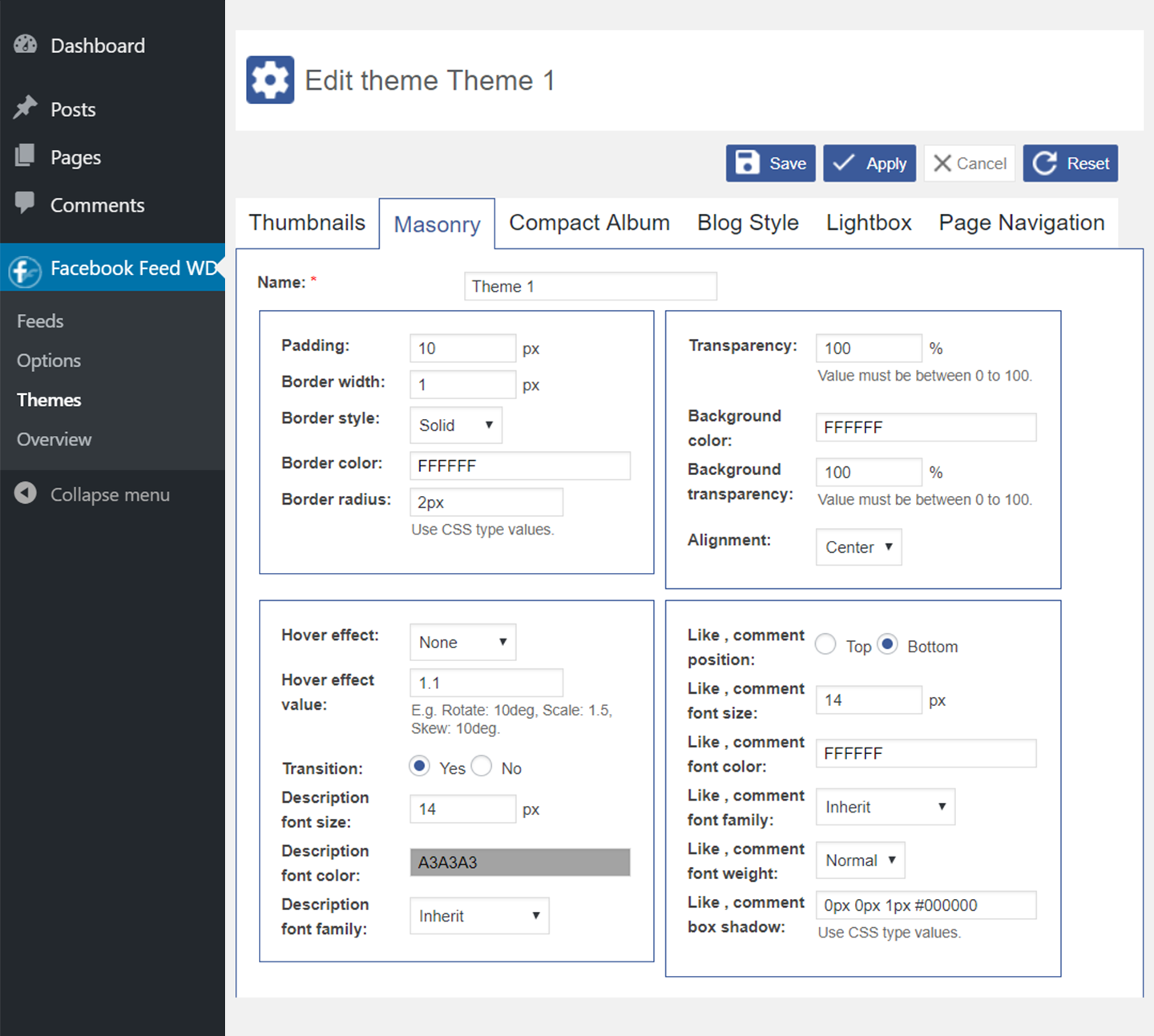Viewport: 1154px width, 1036px height.
Task: Click the Pages document icon
Action: 26,155
